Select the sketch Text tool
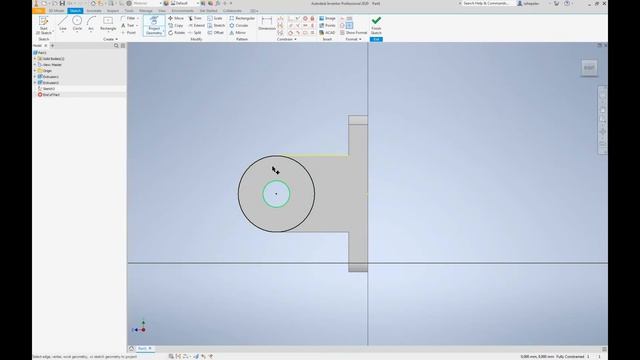 point(128,25)
